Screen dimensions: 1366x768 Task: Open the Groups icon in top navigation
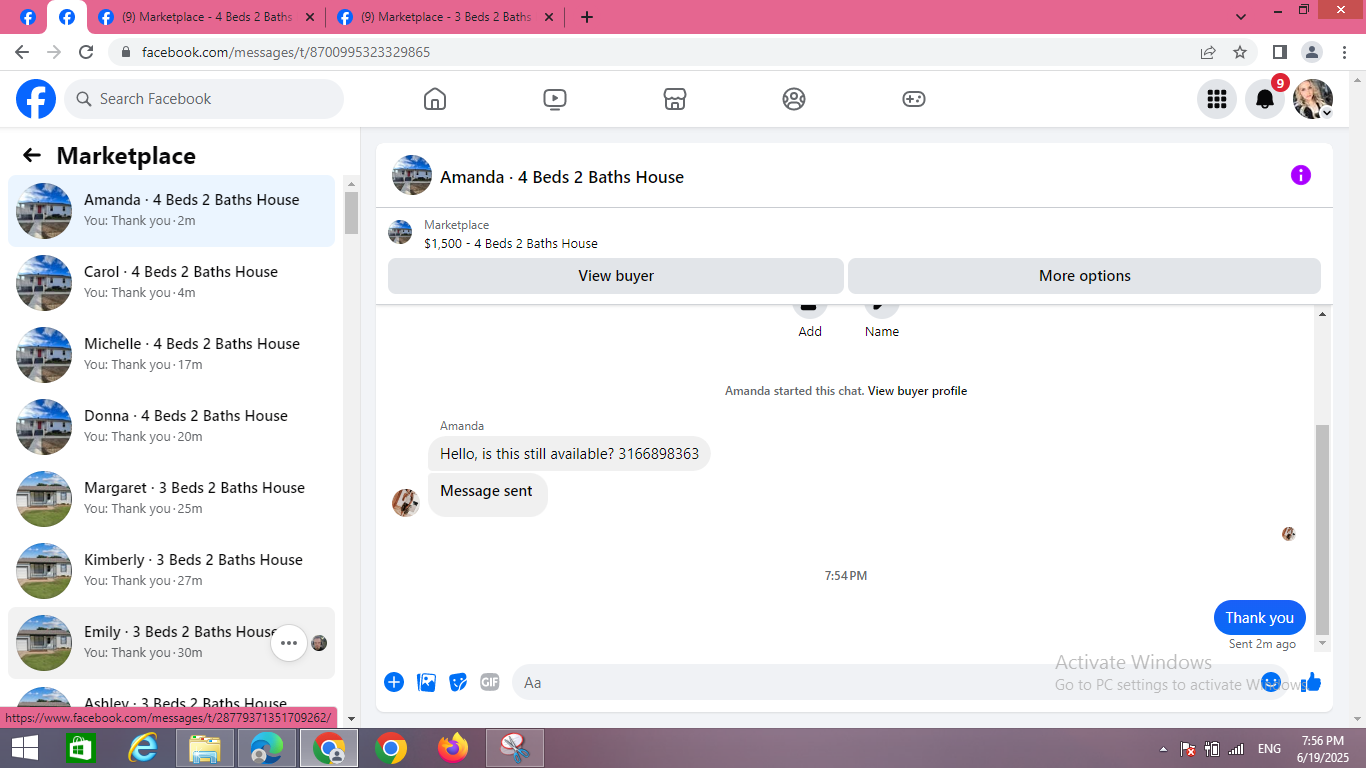tap(794, 99)
